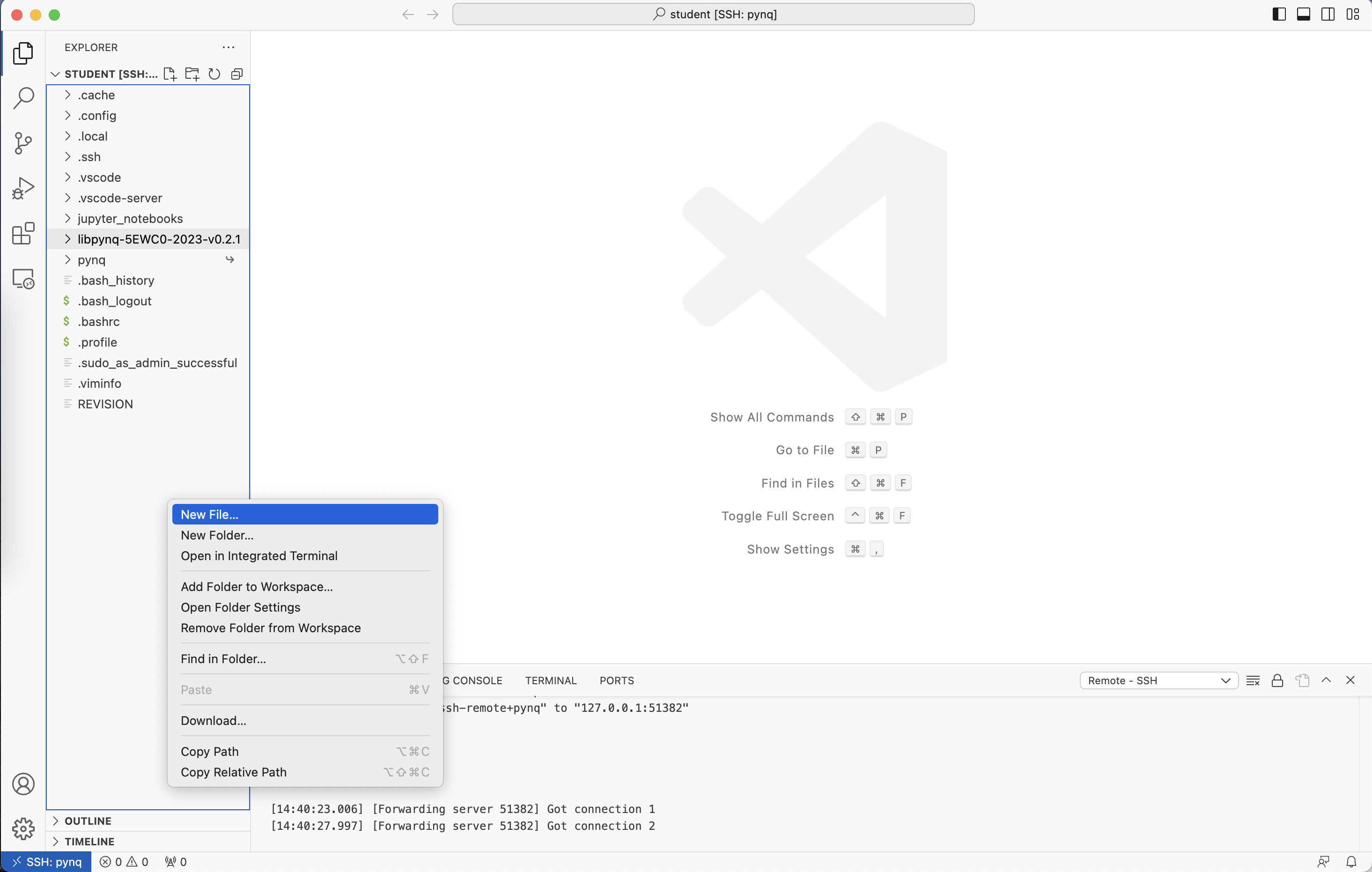Open output log in editor icon
The image size is (1372, 872).
(x=1302, y=680)
